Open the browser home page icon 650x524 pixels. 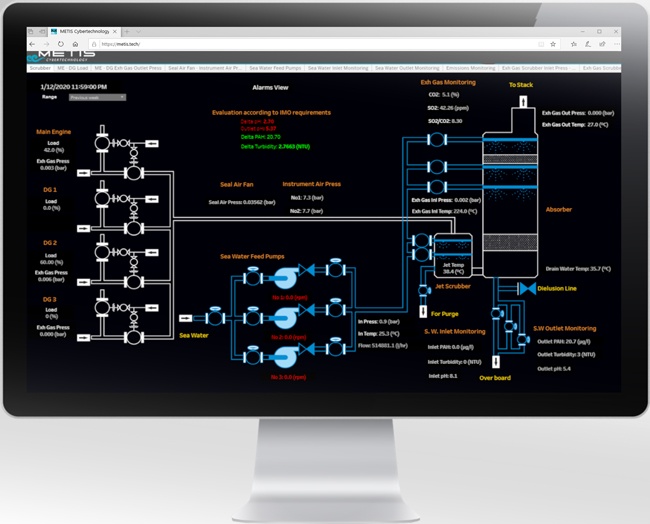click(75, 44)
